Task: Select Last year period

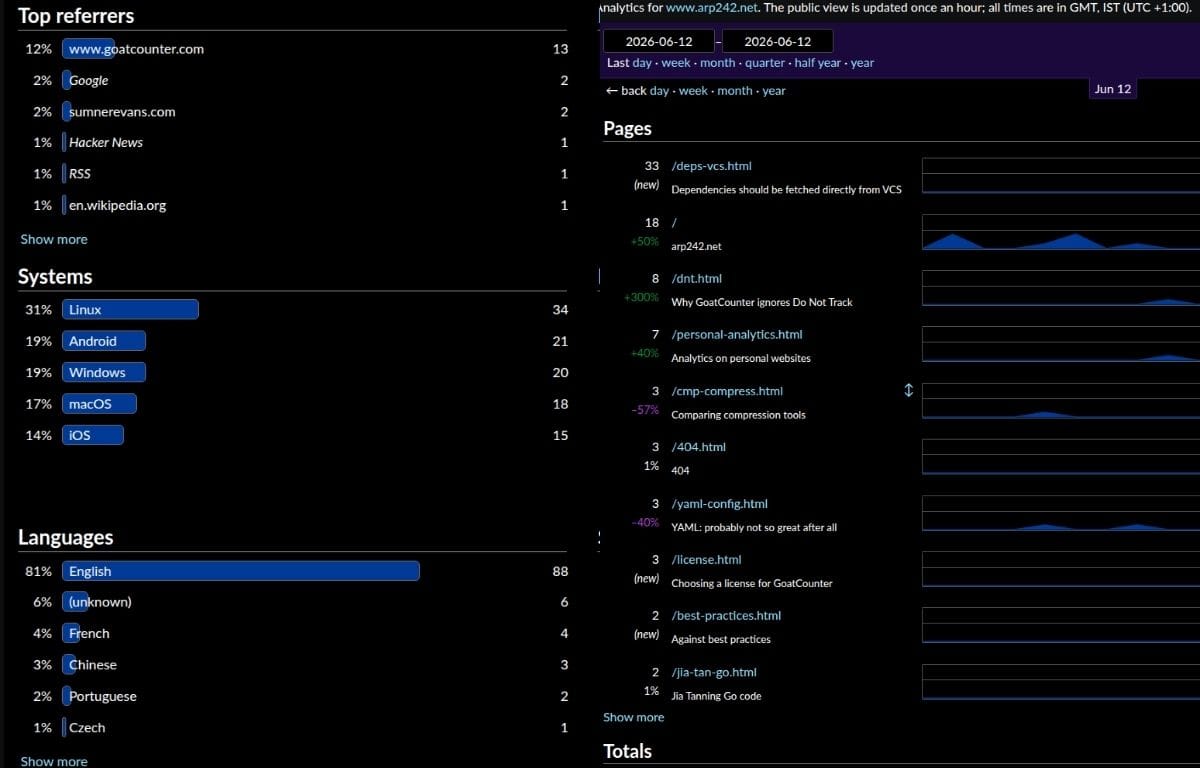Action: 862,62
